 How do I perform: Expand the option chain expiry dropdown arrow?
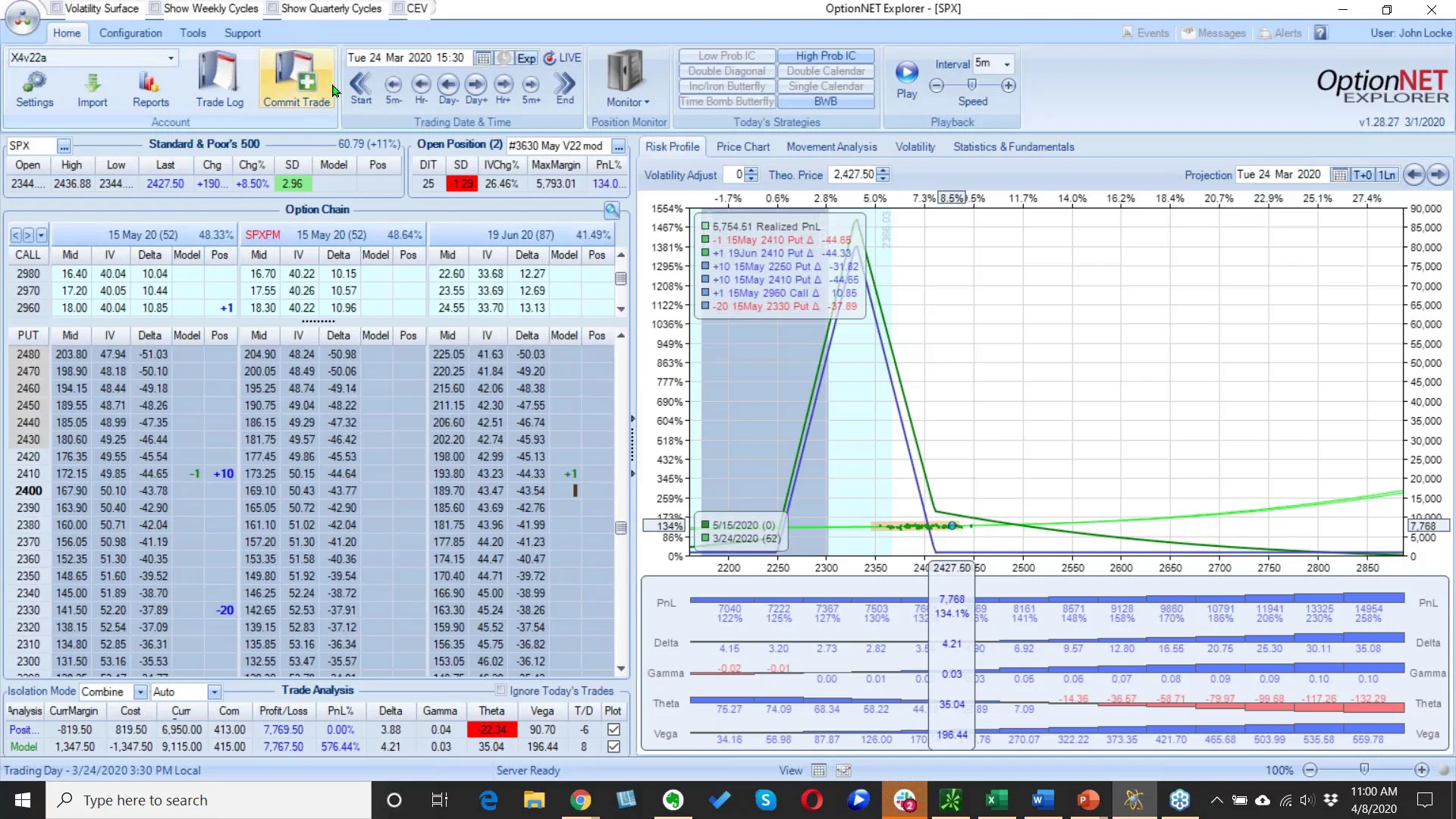41,235
